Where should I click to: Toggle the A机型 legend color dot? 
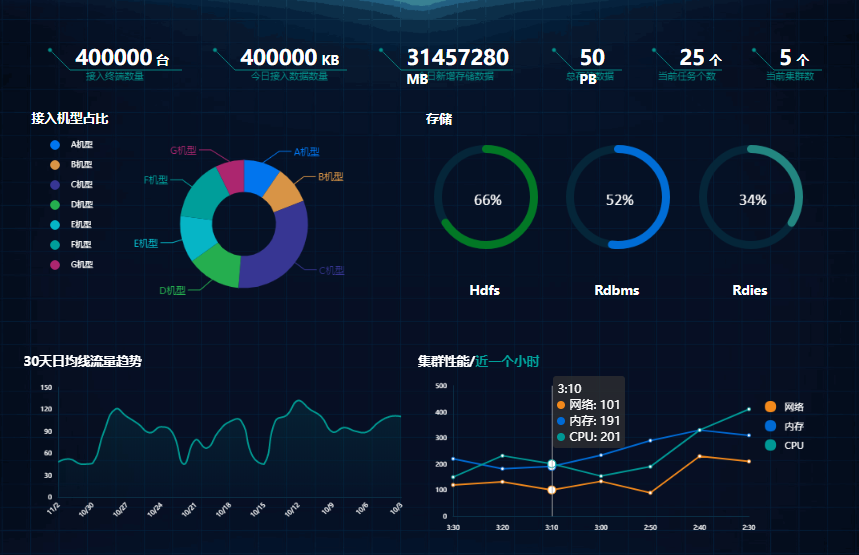(x=55, y=145)
